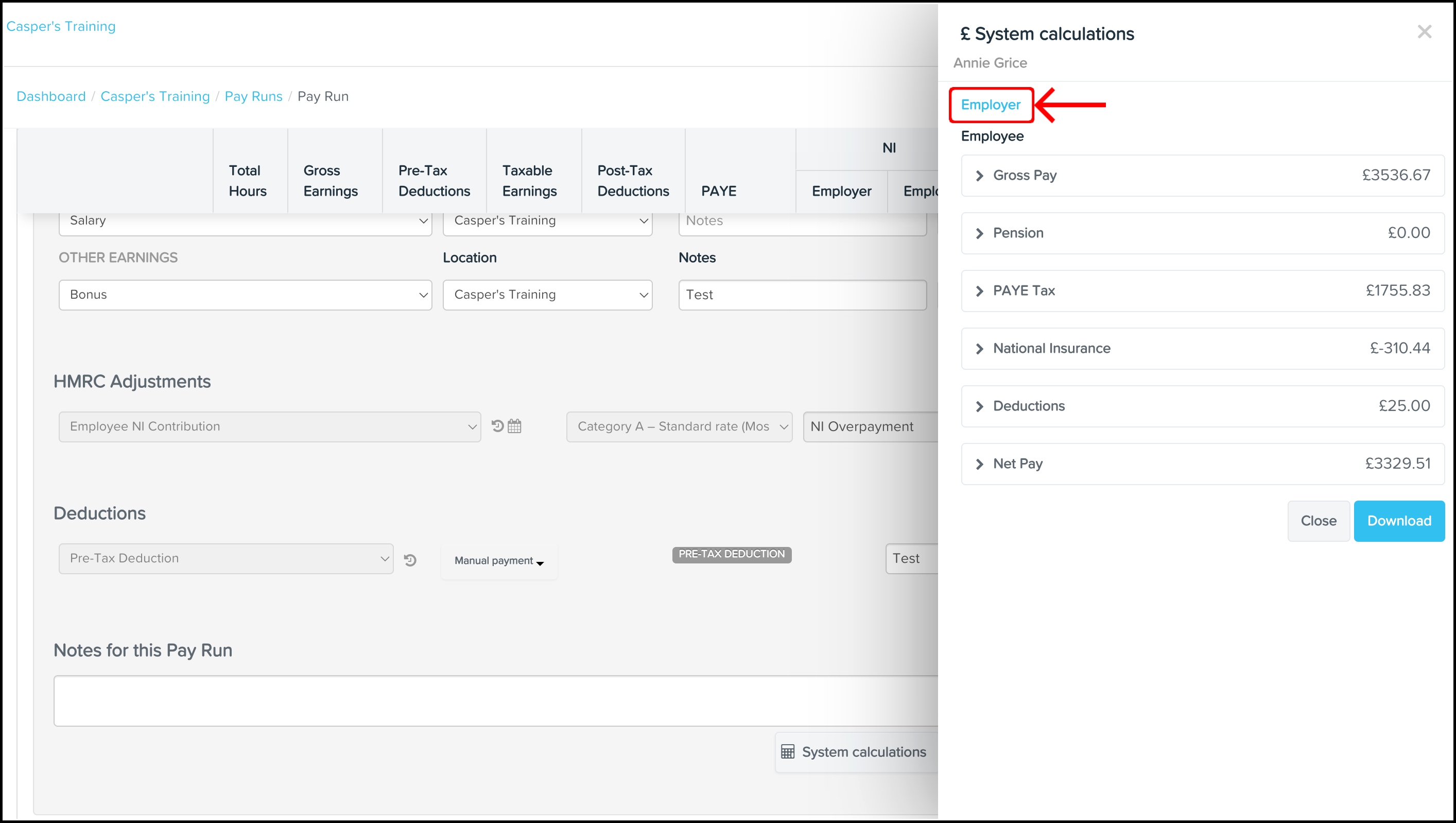
Task: Open the calendar icon for HMRC Adjustments
Action: point(514,425)
